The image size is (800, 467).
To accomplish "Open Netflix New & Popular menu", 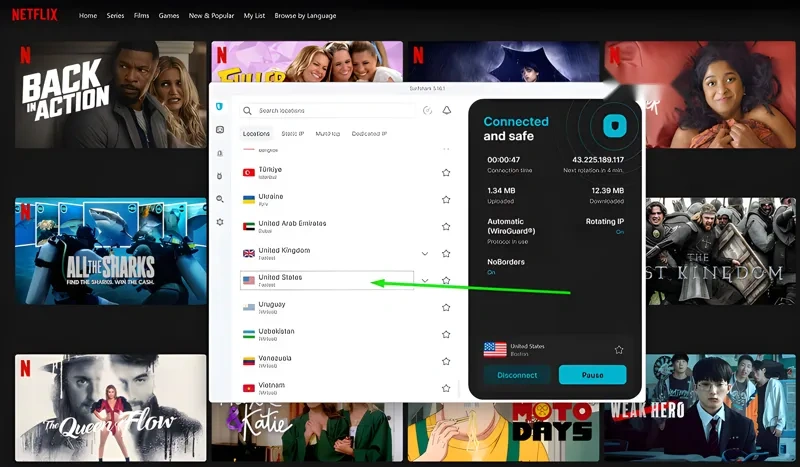I will tap(211, 16).
